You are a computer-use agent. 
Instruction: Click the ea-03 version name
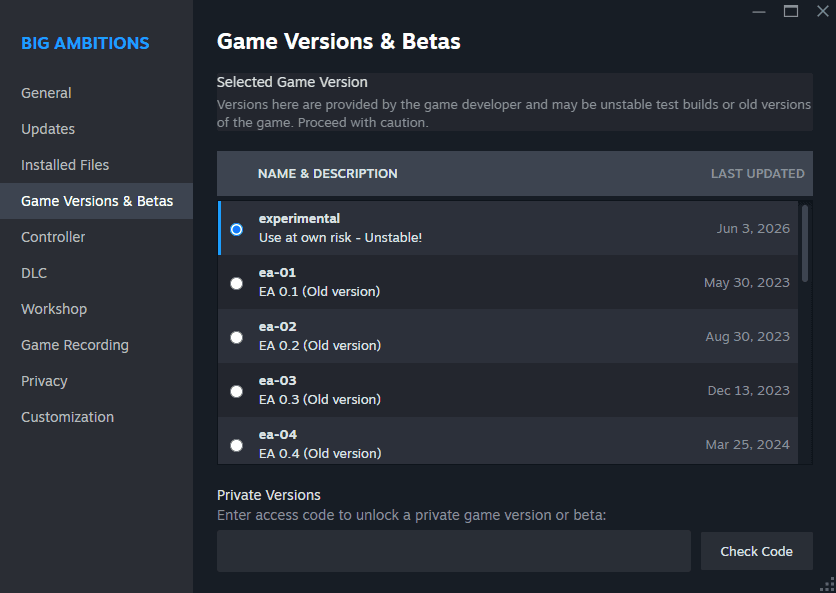tap(277, 381)
